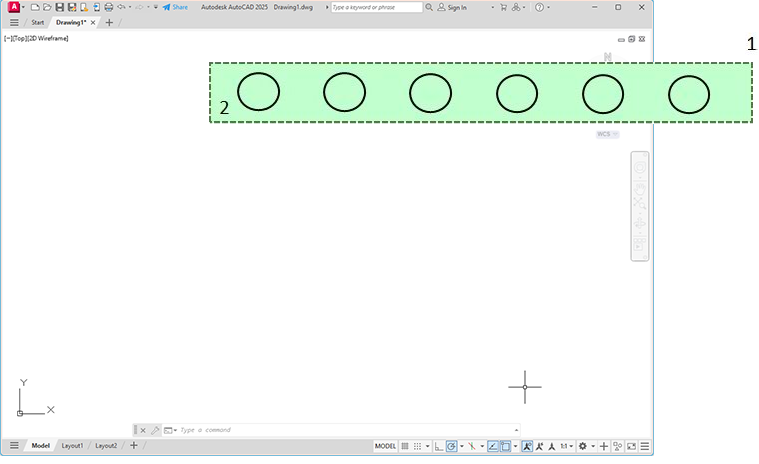Click the Type a command input line
The width and height of the screenshot is (759, 464).
pos(345,430)
